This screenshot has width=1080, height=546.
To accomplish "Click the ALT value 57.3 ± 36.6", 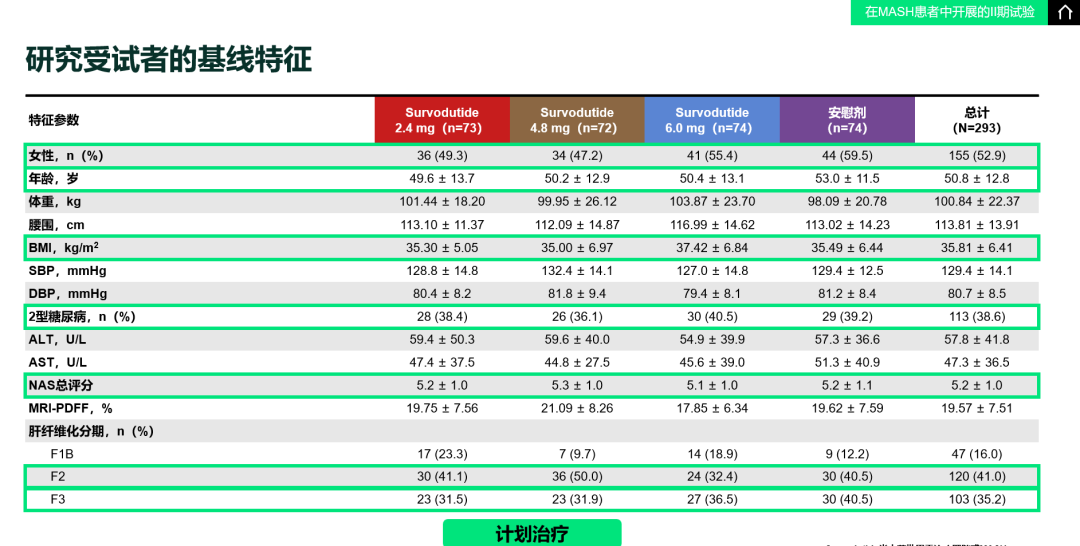I will tap(847, 339).
